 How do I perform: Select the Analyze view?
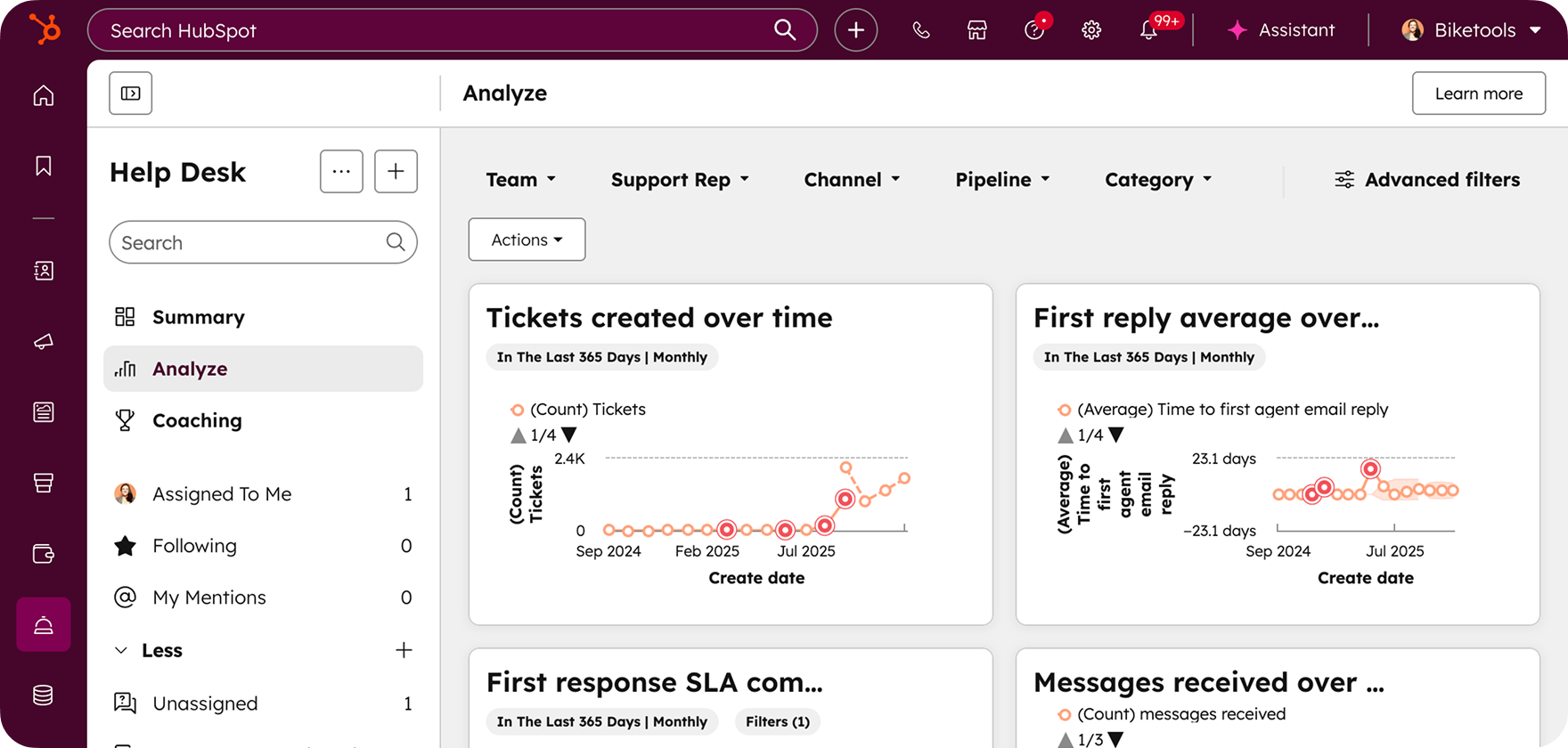263,369
